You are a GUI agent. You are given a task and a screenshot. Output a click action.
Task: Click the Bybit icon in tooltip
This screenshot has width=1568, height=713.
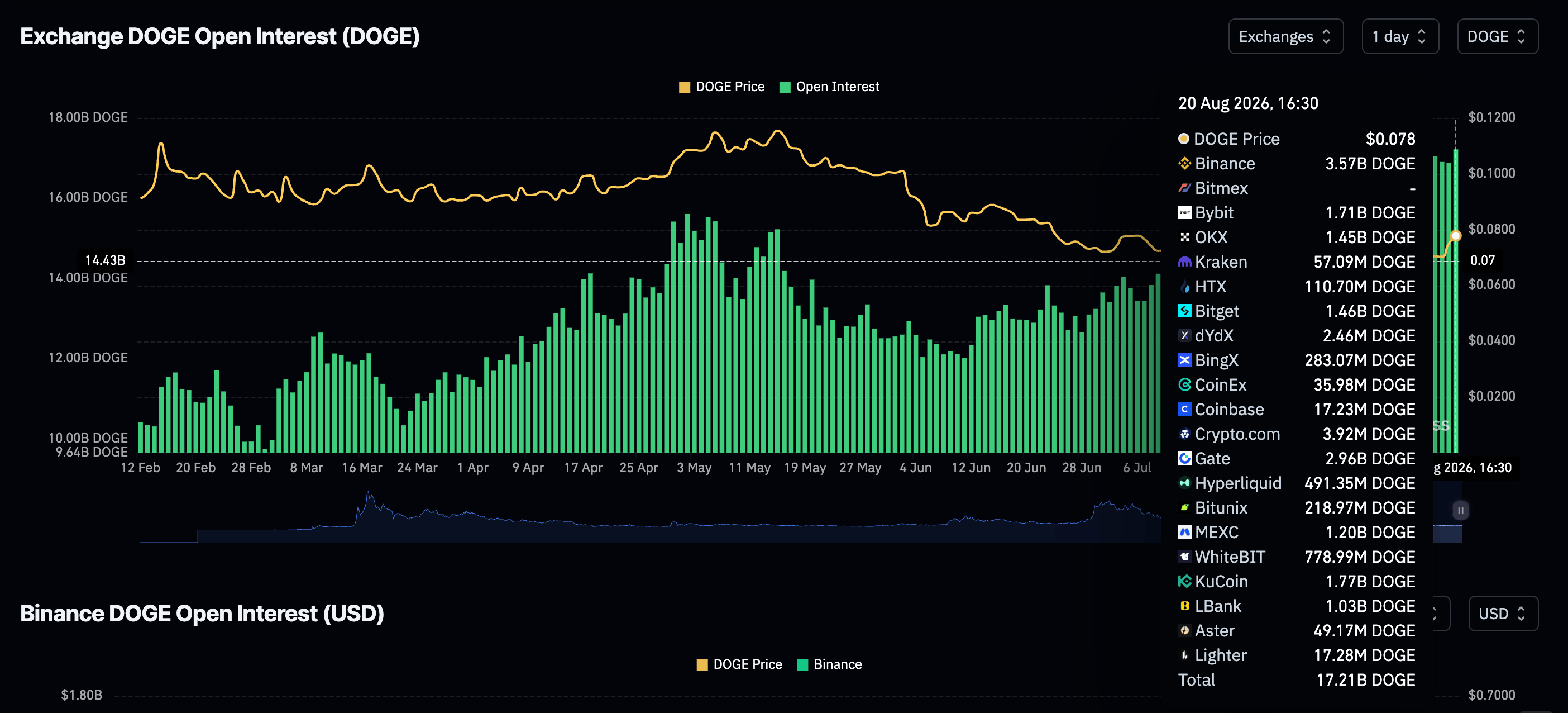(x=1184, y=212)
